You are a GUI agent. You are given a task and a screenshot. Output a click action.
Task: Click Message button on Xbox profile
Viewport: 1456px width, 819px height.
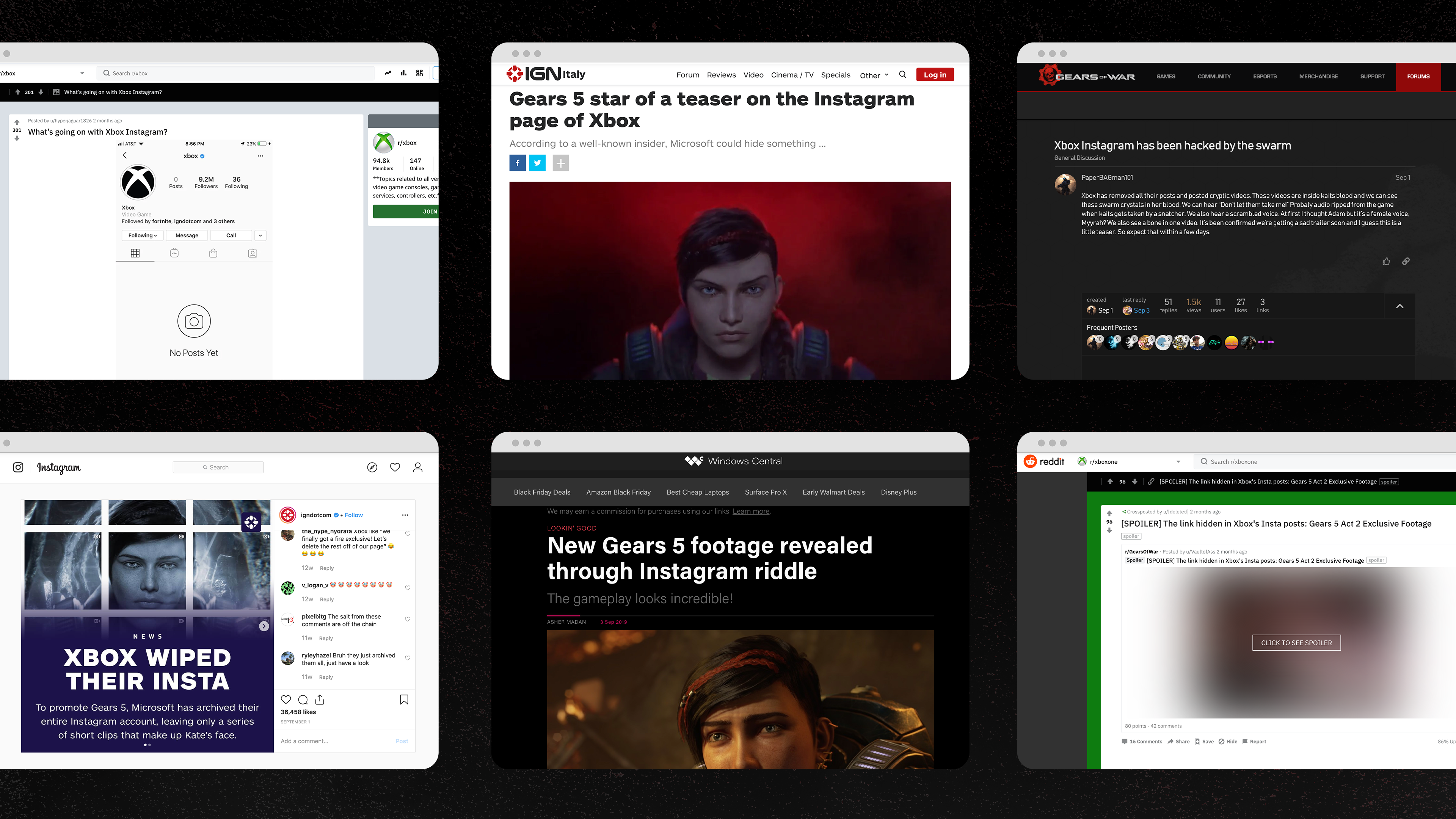(x=187, y=236)
